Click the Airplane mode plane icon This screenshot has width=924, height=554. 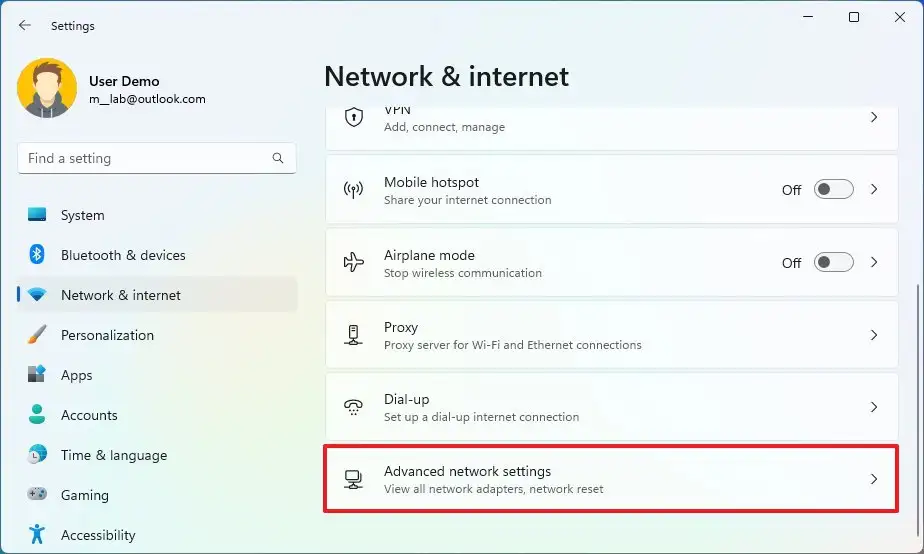[x=354, y=263]
